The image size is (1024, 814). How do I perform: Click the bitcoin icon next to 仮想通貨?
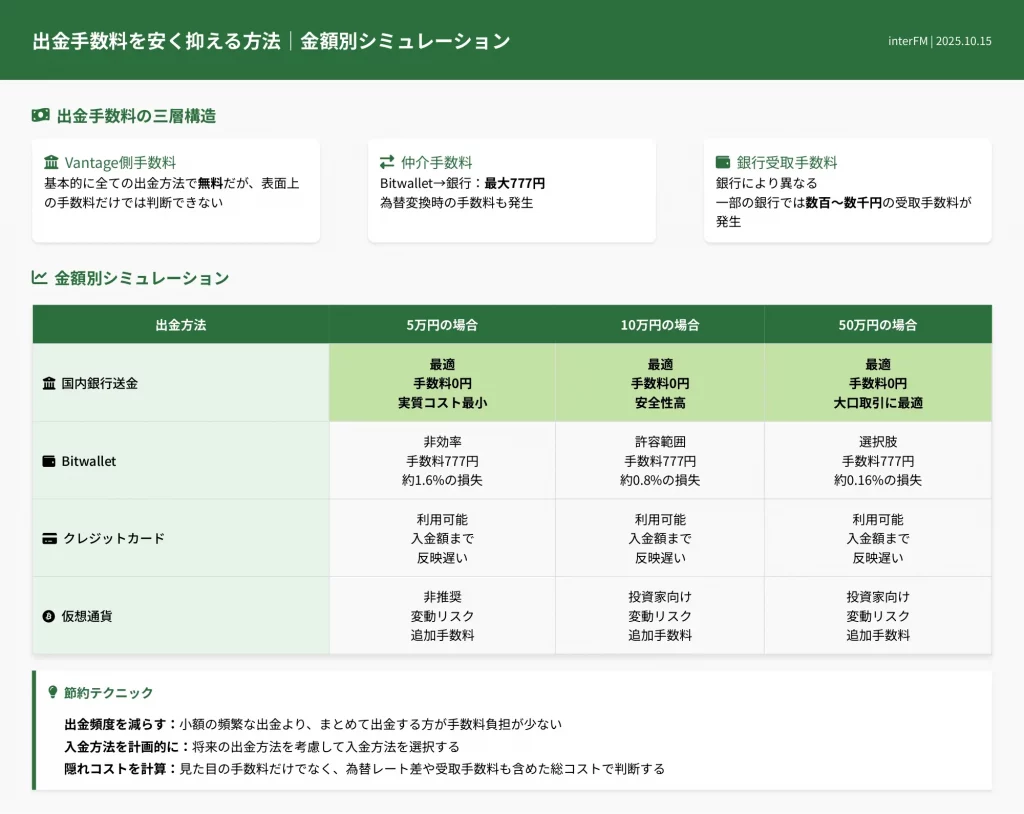[49, 616]
